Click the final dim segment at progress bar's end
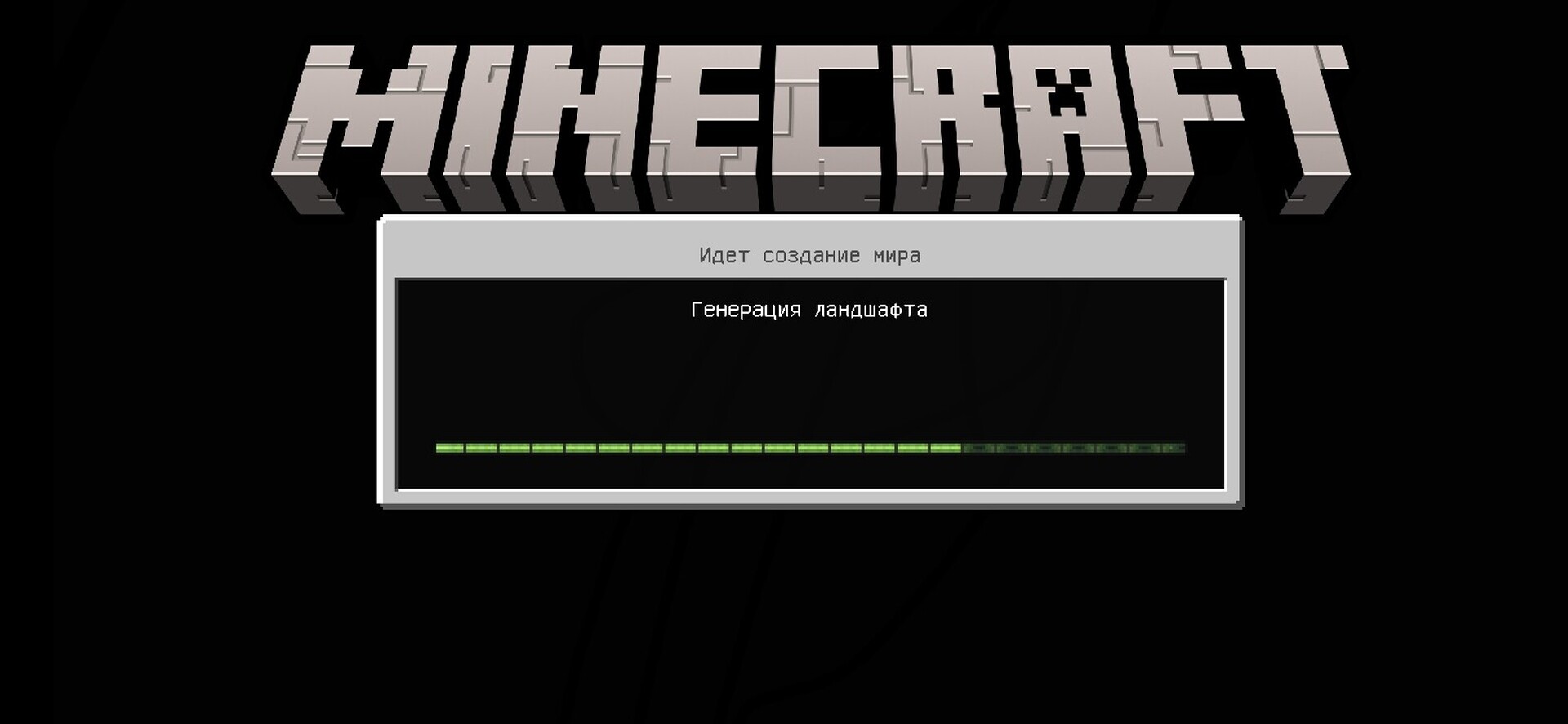Image resolution: width=1568 pixels, height=724 pixels. pos(1174,448)
